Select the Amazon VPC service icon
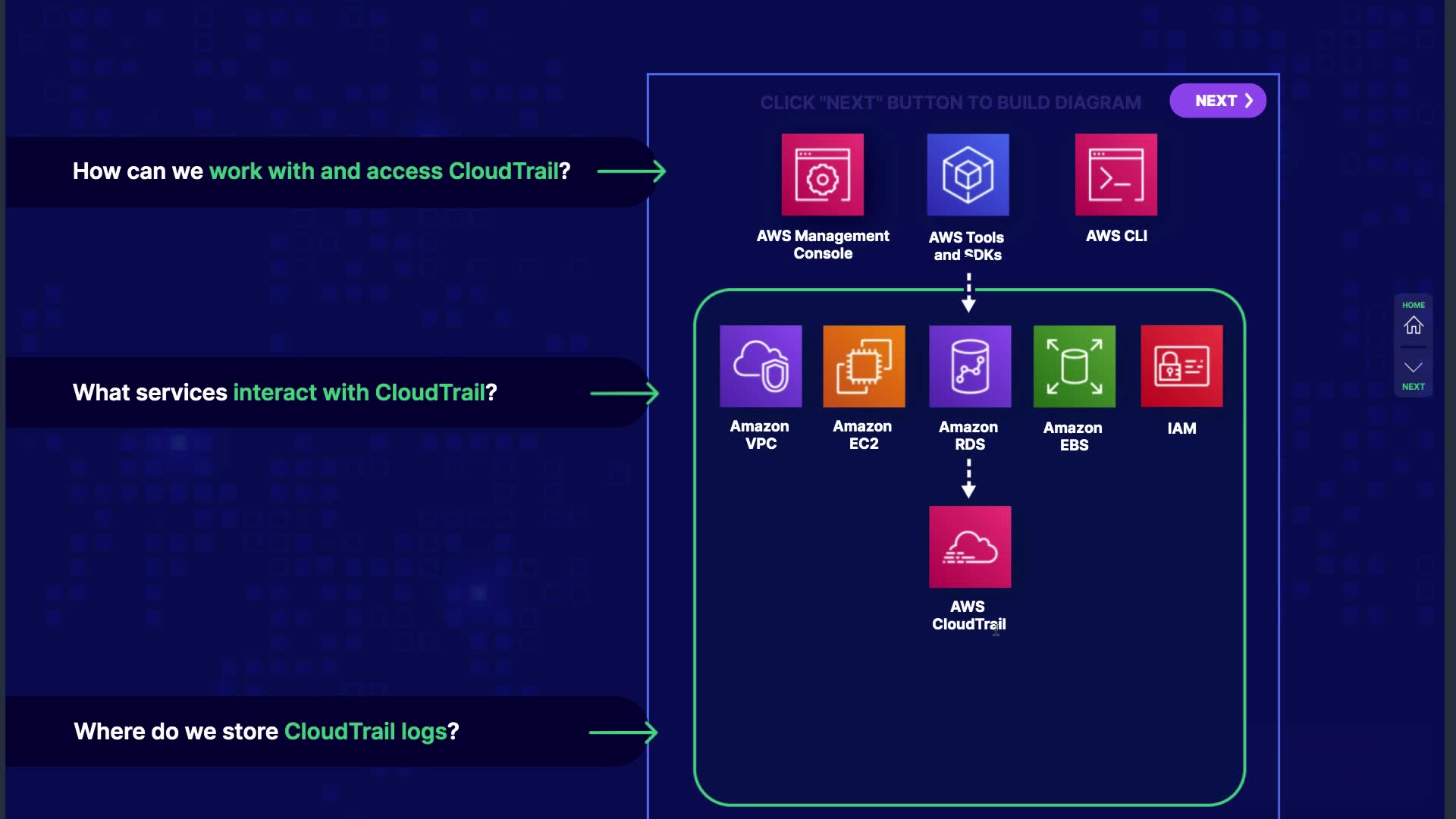 coord(760,366)
